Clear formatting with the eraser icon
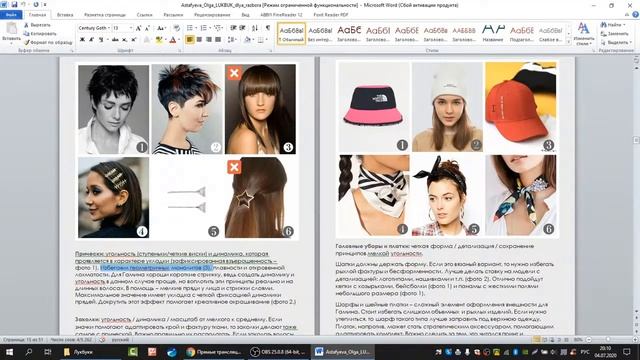Image resolution: width=640 pixels, height=360 pixels. click(x=176, y=28)
